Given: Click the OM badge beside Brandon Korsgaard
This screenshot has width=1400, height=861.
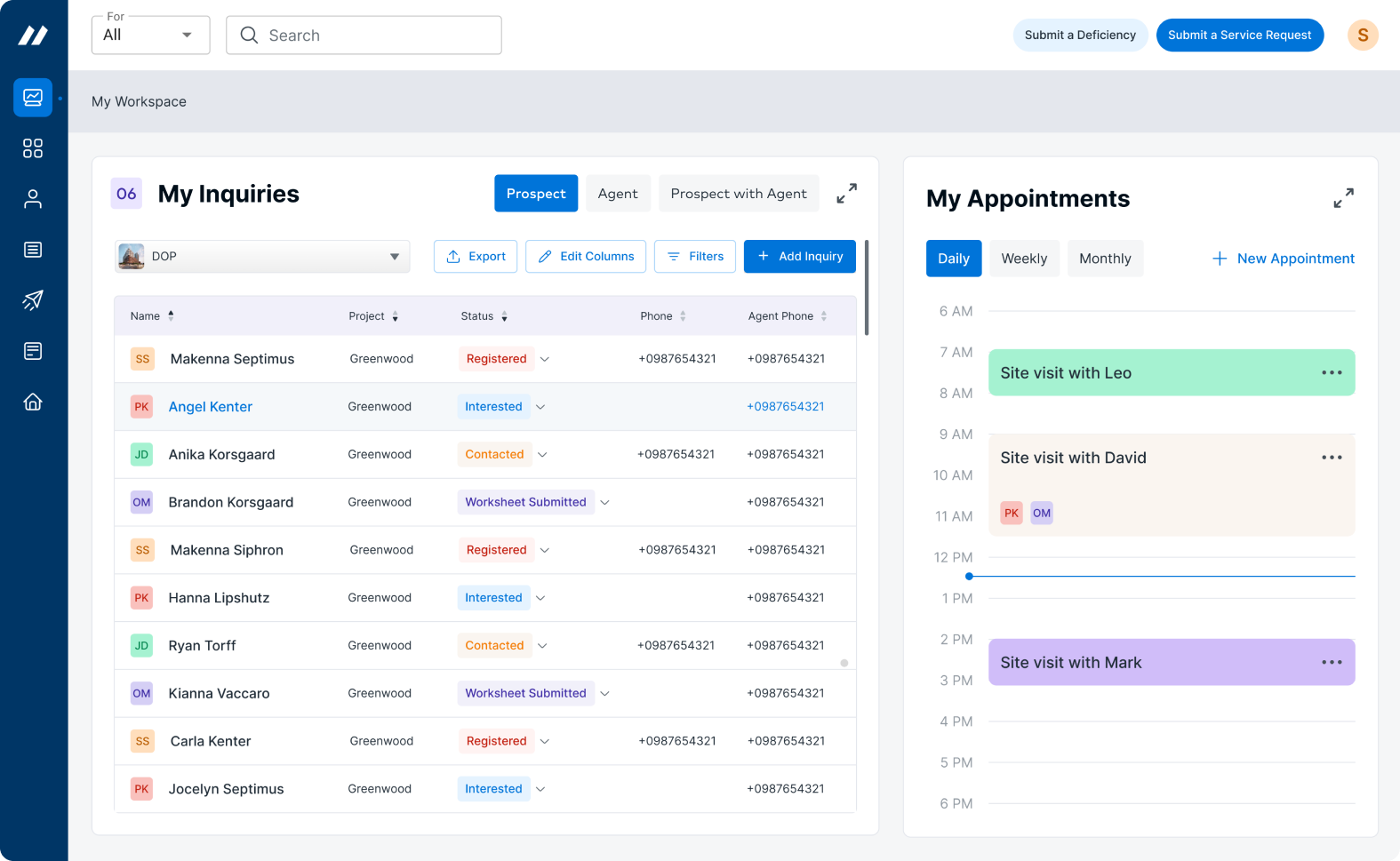Looking at the screenshot, I should pyautogui.click(x=141, y=502).
